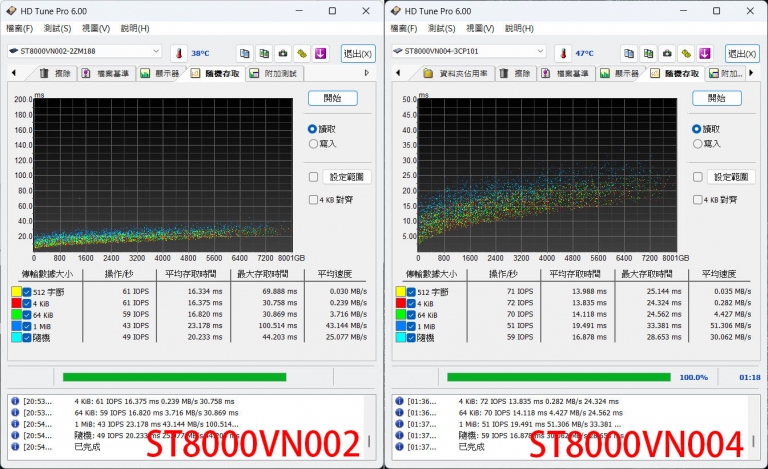The width and height of the screenshot is (768, 469).
Task: Select 寫入 radio in ST8000VN004 window
Action: [696, 143]
